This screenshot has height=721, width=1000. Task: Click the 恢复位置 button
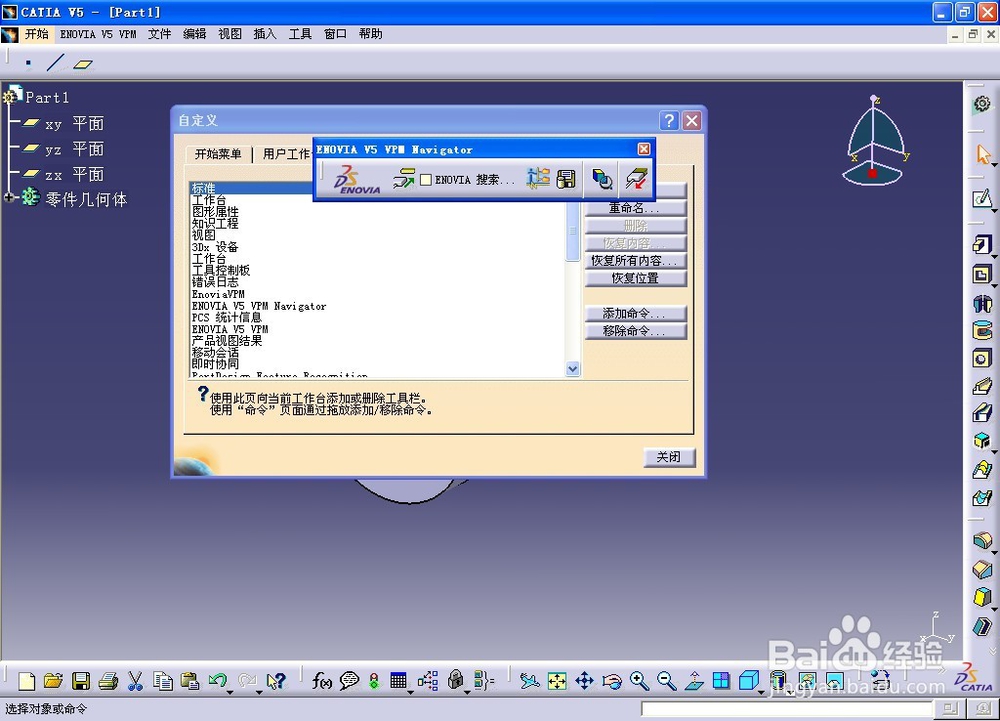point(635,278)
